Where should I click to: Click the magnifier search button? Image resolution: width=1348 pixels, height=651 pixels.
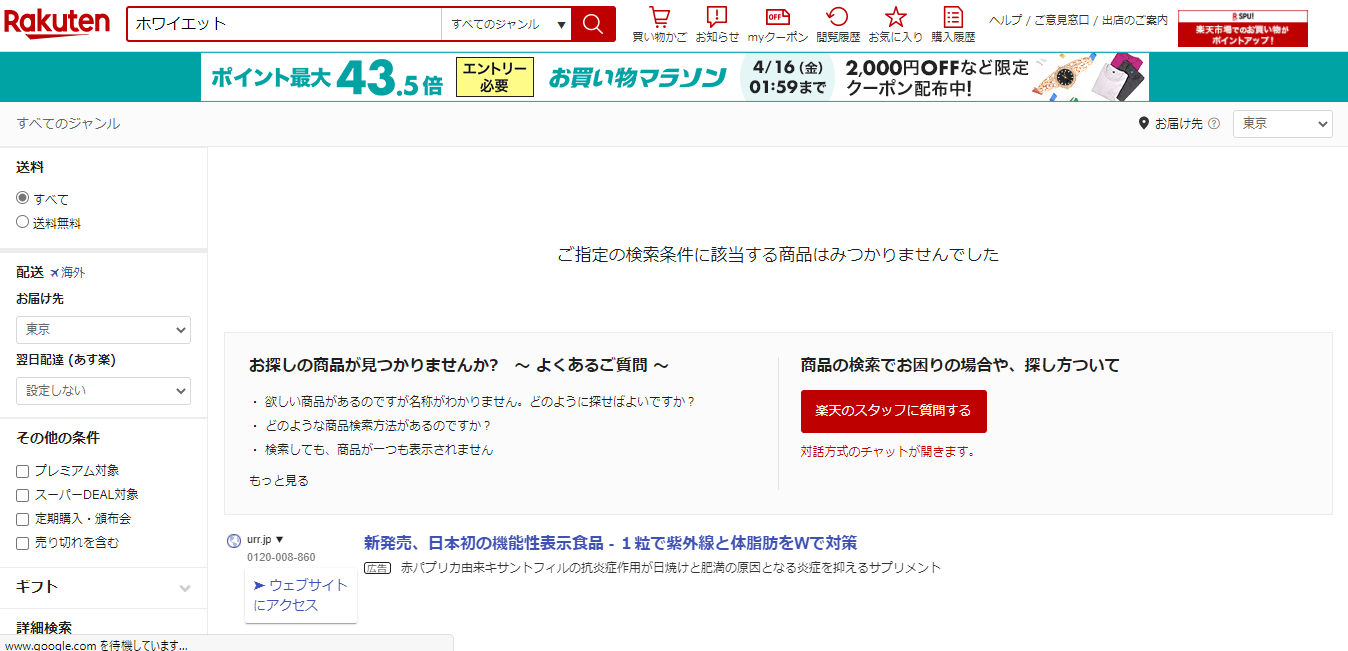click(593, 24)
